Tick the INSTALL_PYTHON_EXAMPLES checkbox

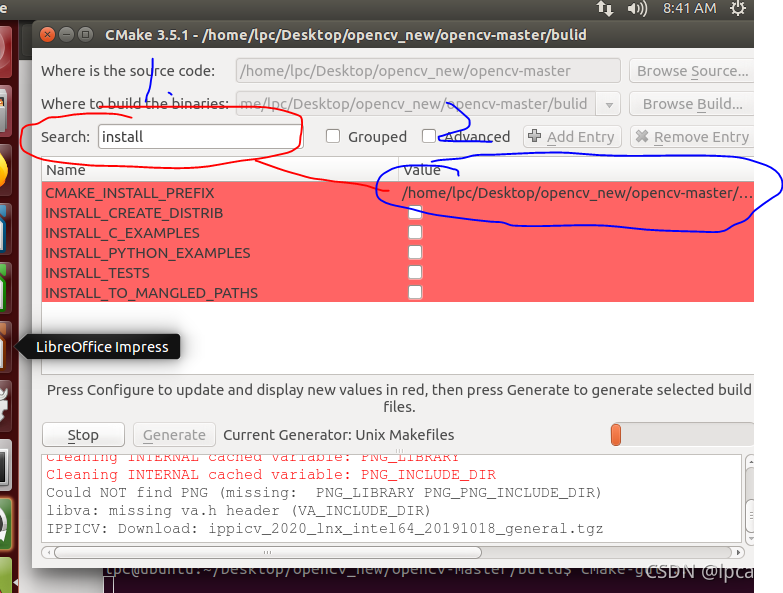pos(415,253)
